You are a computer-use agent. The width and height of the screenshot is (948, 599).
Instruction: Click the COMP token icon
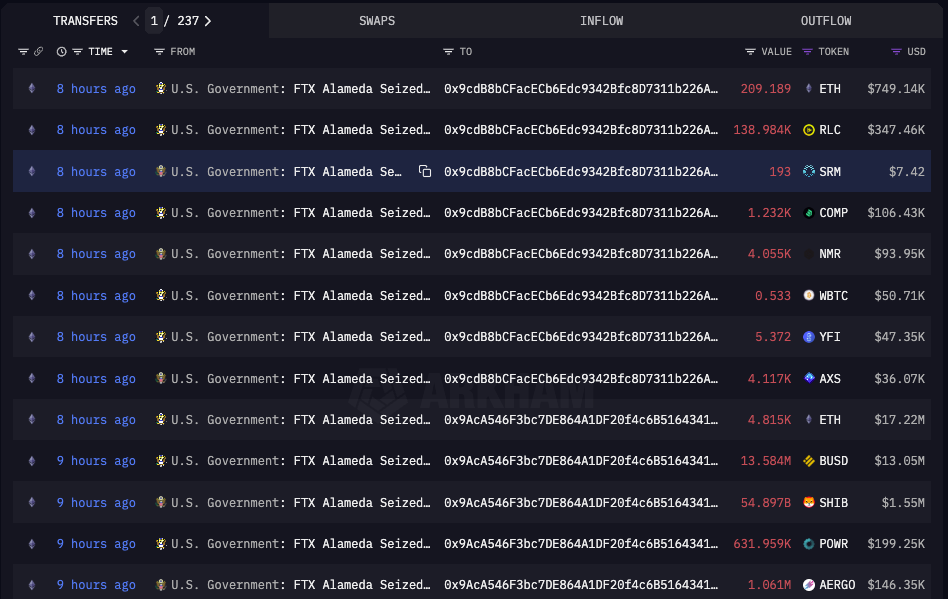[808, 213]
